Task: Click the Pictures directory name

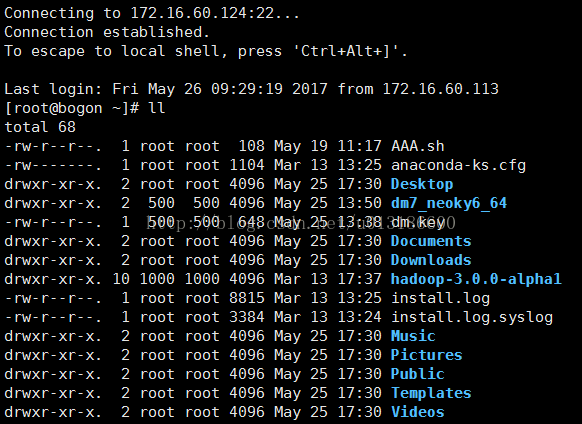Action: (x=426, y=355)
